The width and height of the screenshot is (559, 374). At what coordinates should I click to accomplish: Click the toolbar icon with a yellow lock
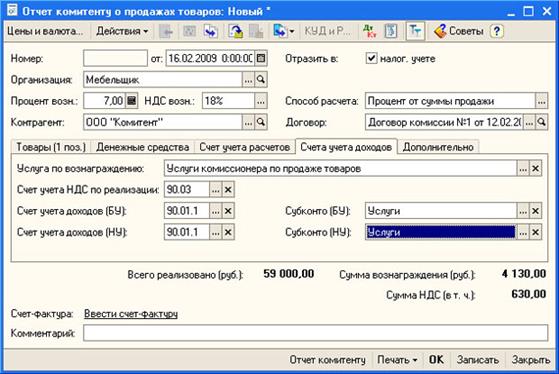pyautogui.click(x=236, y=31)
